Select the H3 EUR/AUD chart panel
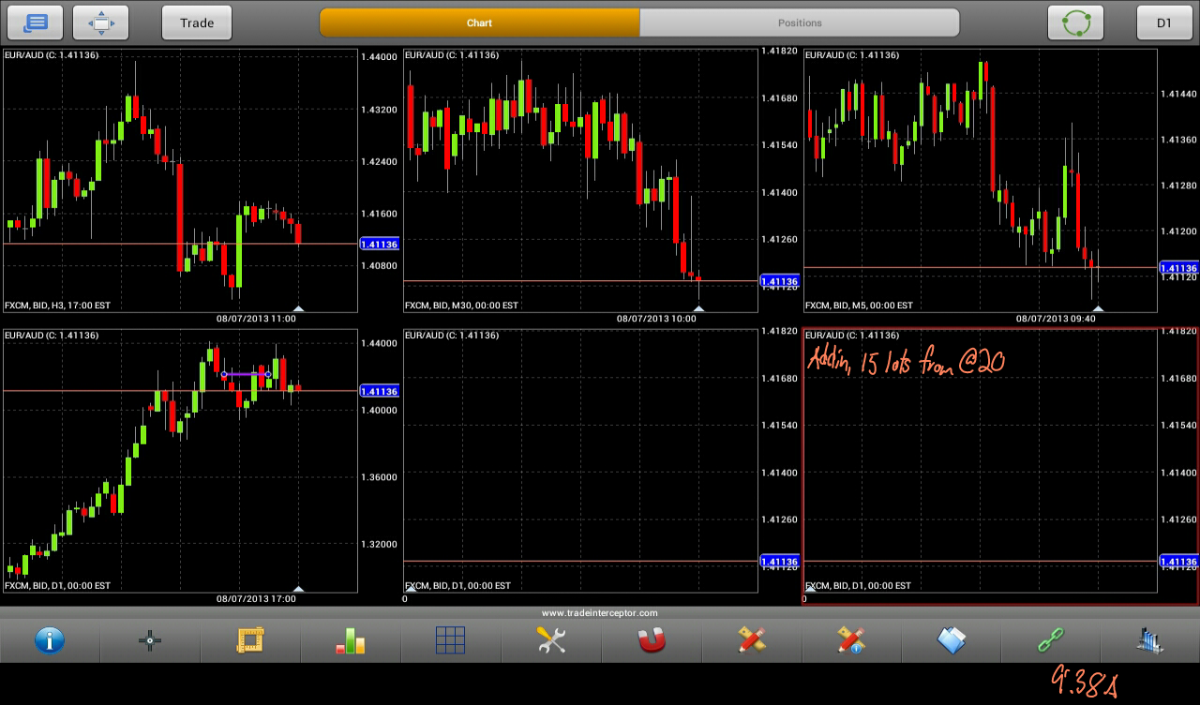This screenshot has width=1200, height=705. 180,180
